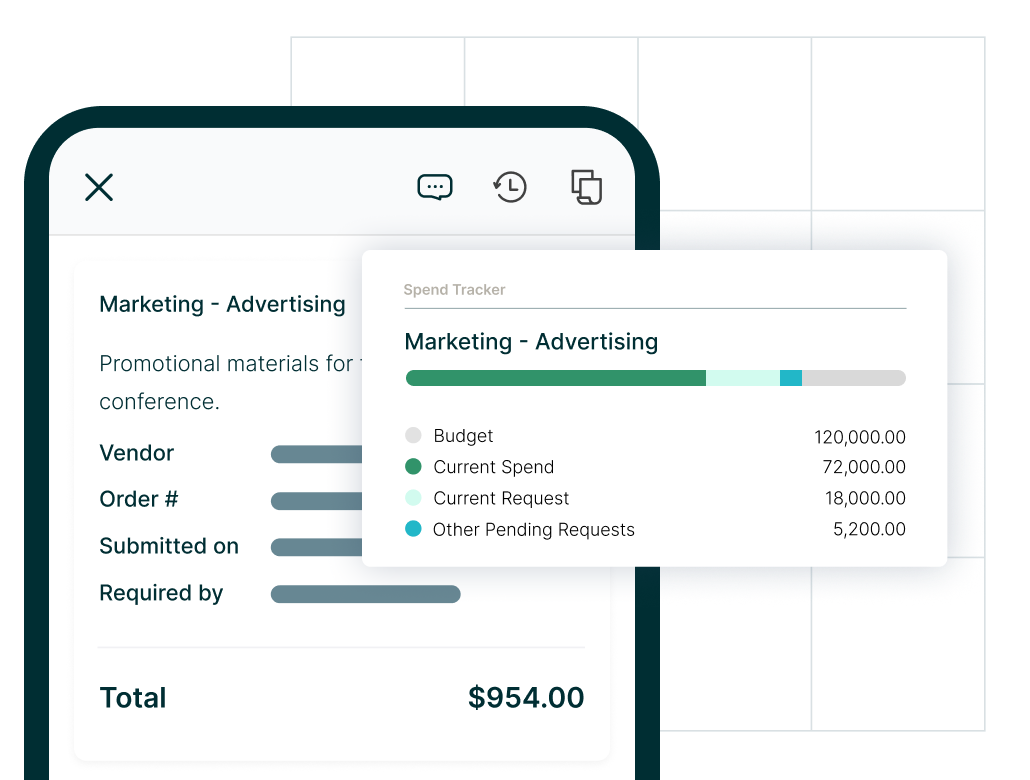Screen dimensions: 1030x780
Task: Click the Promotional materials description text
Action: [231, 382]
